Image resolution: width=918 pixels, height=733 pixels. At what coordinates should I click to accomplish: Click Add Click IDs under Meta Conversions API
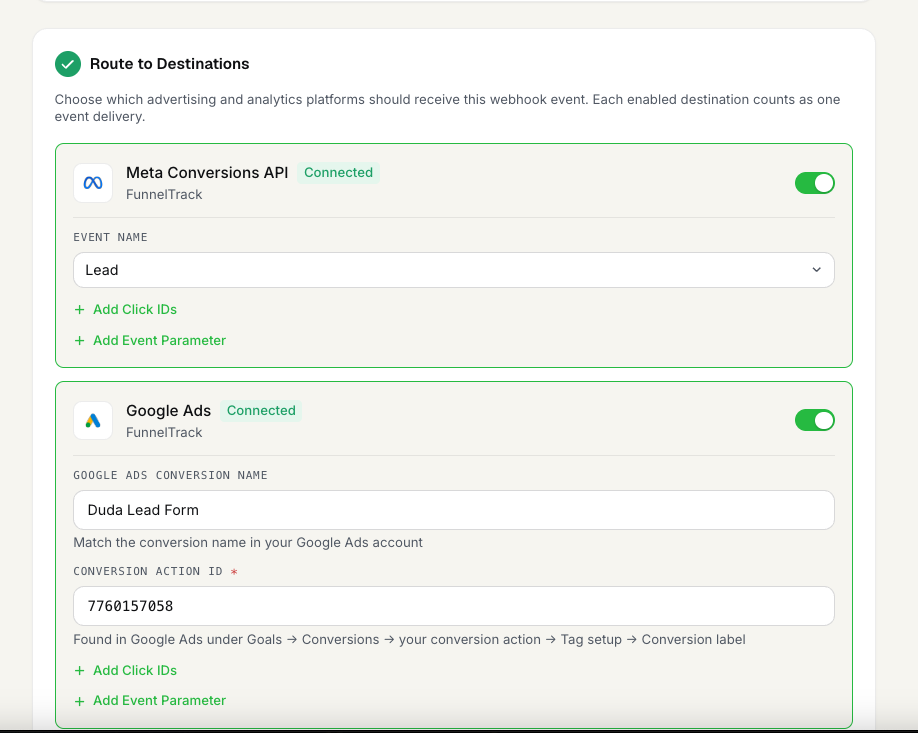click(x=135, y=310)
